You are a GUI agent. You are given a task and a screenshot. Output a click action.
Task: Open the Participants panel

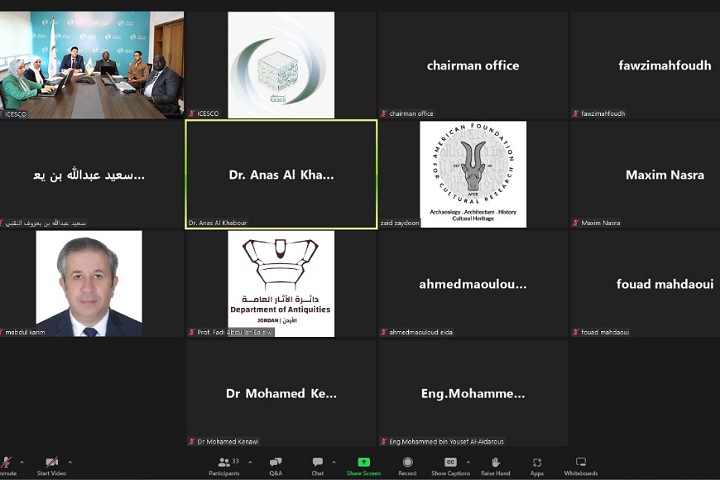point(224,463)
